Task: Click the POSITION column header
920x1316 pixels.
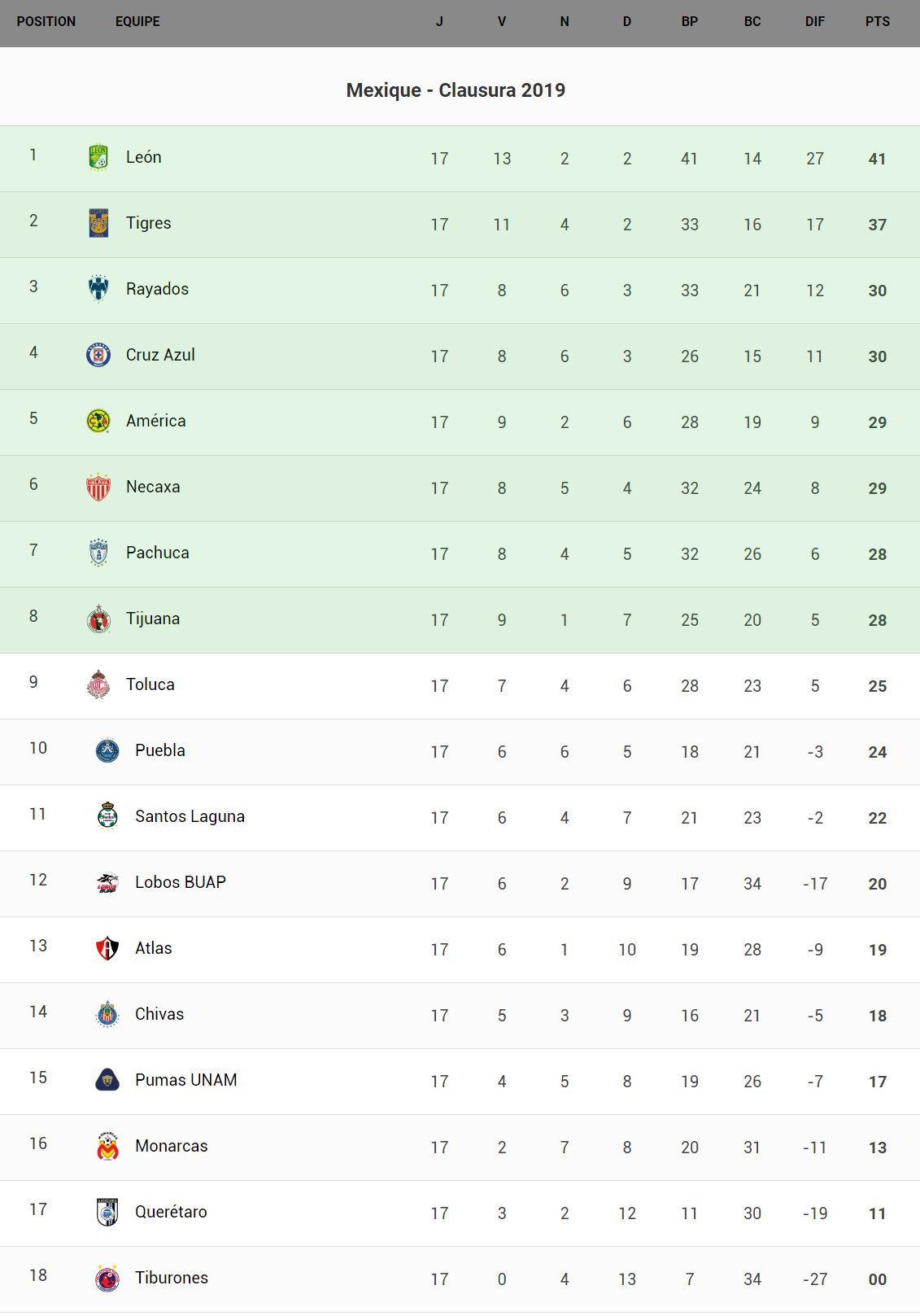Action: click(46, 22)
